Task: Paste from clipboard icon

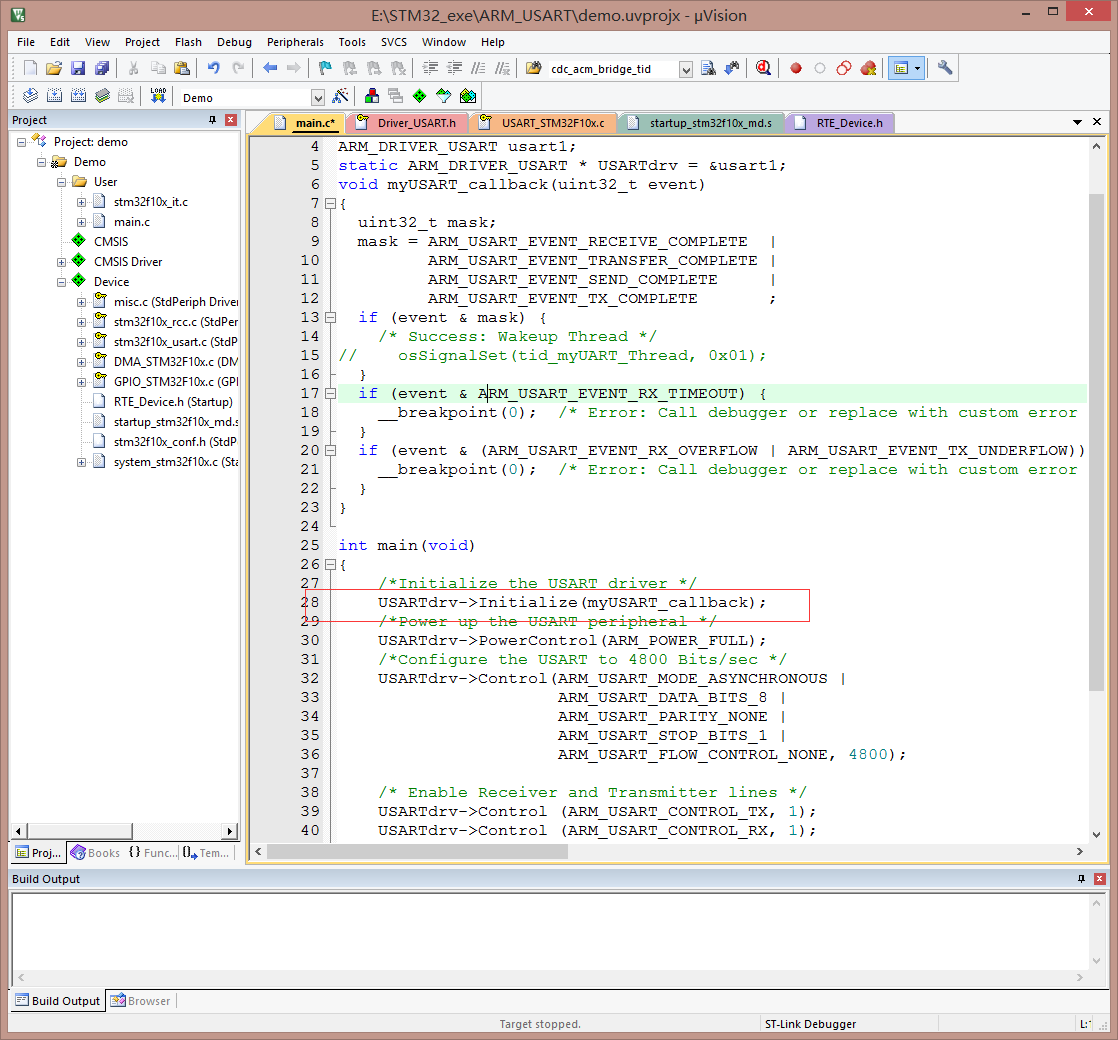Action: click(182, 68)
